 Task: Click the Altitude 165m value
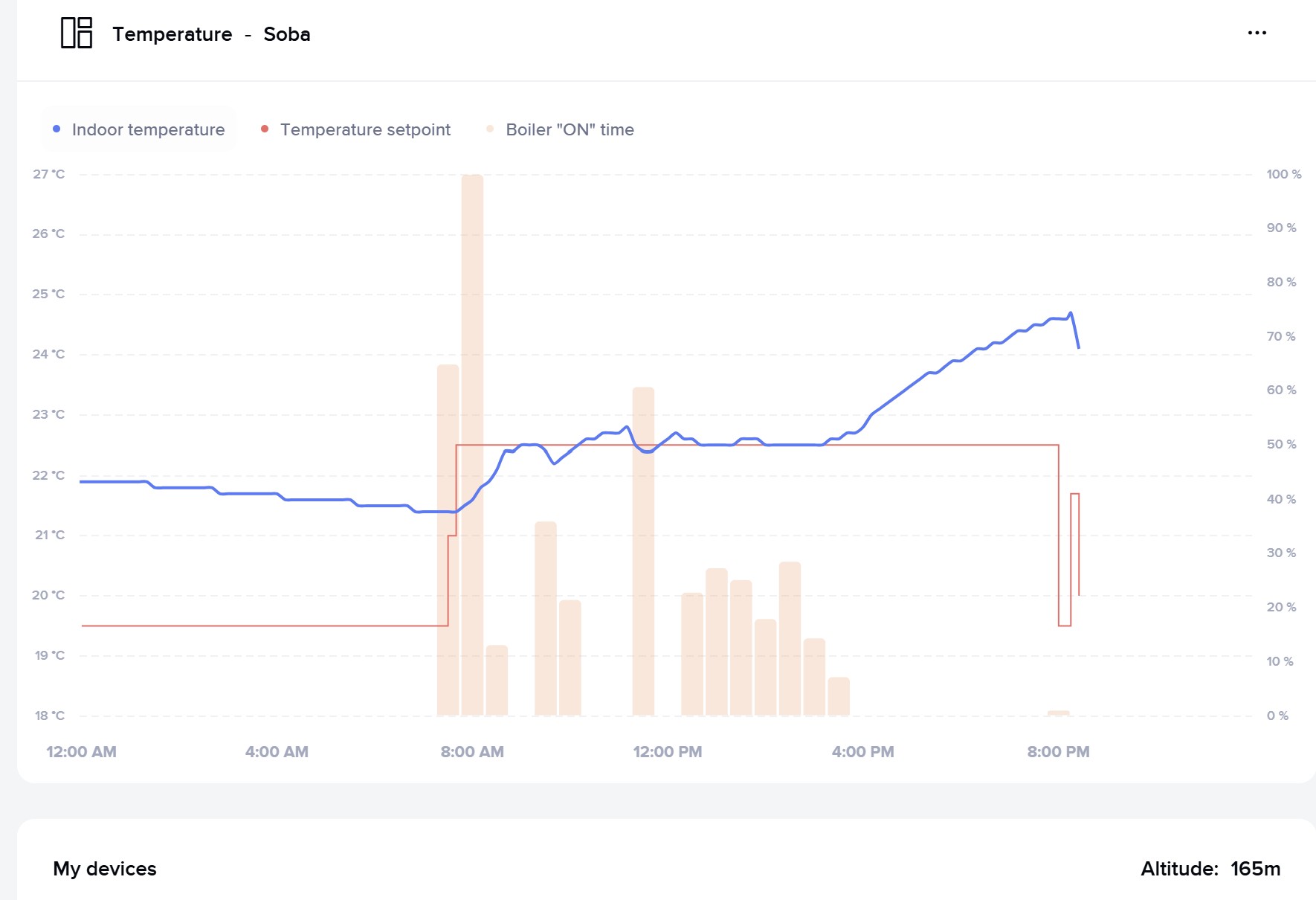coord(1254,869)
